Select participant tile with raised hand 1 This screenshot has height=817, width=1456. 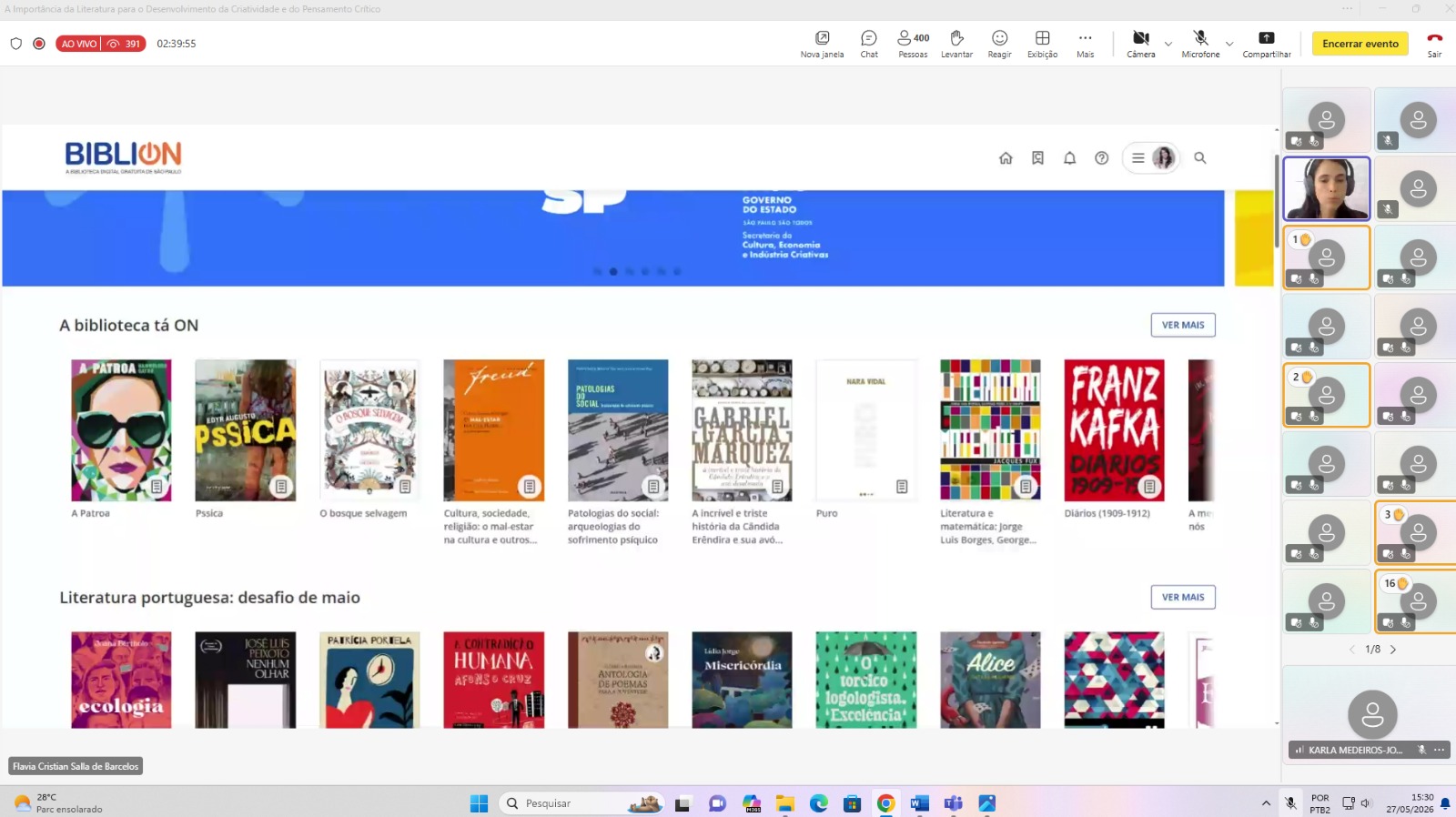1327,257
